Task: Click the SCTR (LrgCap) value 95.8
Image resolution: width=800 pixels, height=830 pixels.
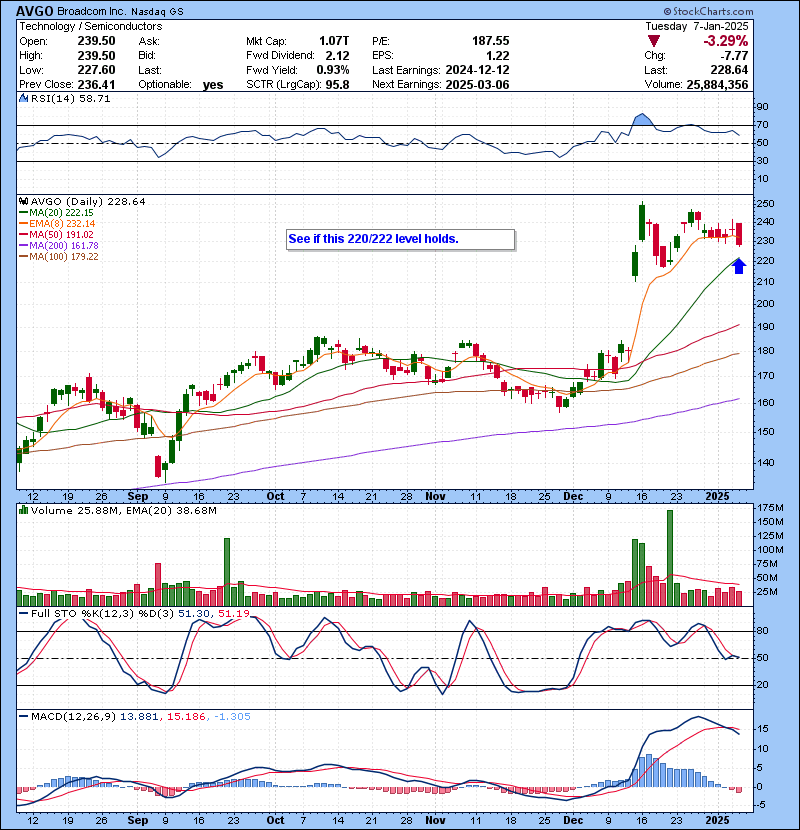Action: (337, 84)
